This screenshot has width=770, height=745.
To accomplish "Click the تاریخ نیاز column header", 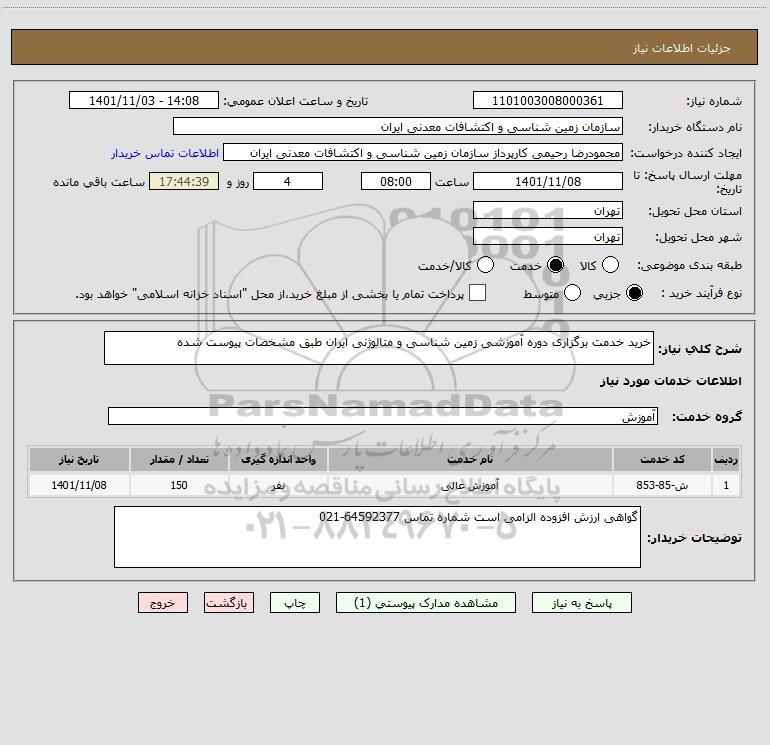I will 79,459.
